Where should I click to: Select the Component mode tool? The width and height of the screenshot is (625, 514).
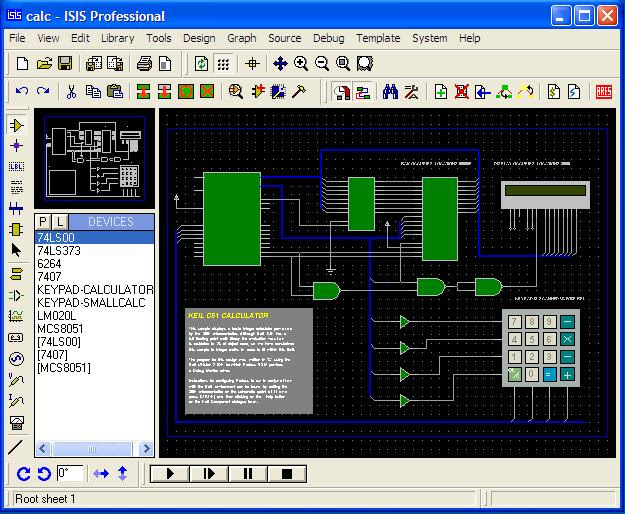(x=16, y=126)
